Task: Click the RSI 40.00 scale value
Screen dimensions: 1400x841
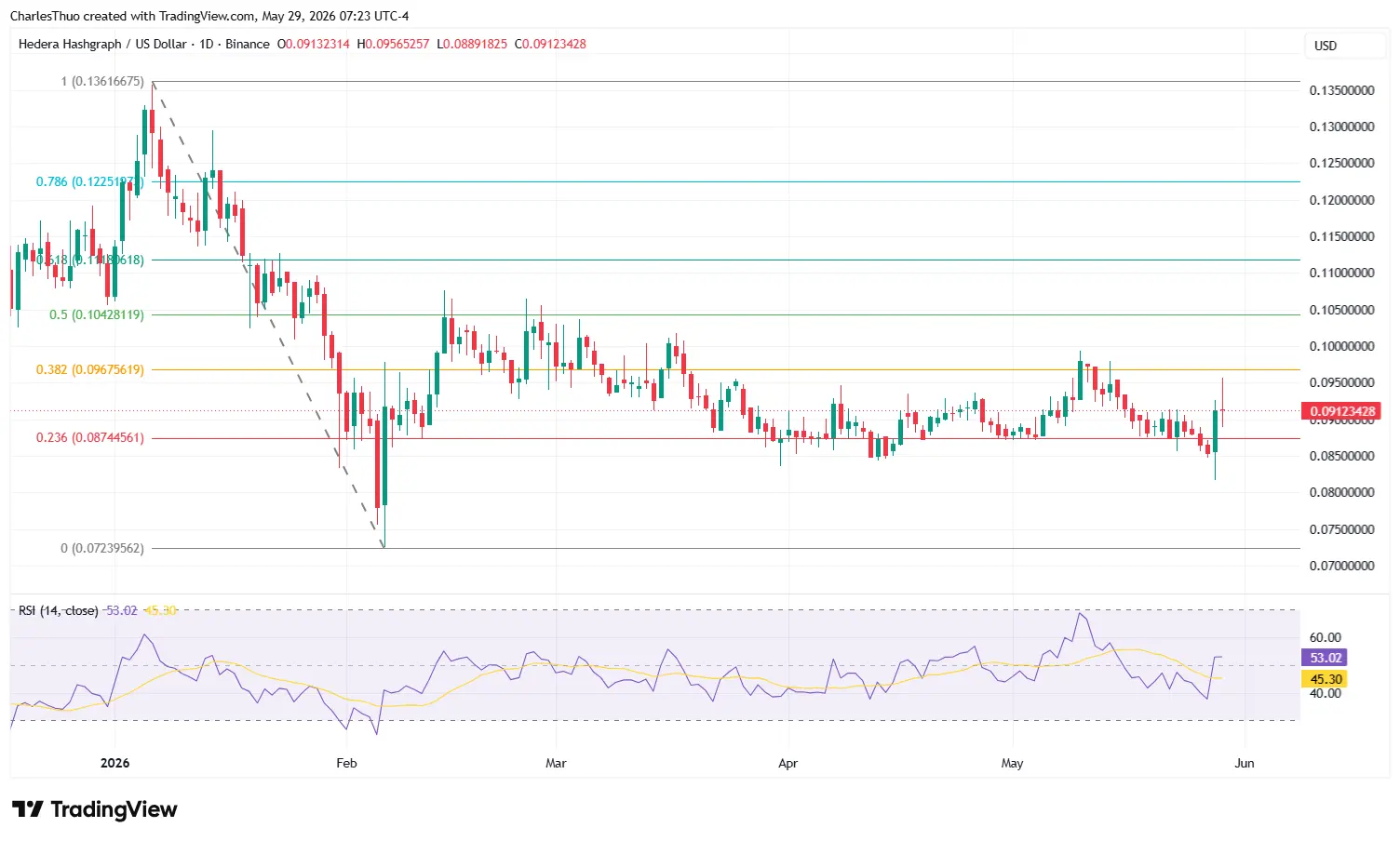Action: tap(1326, 693)
